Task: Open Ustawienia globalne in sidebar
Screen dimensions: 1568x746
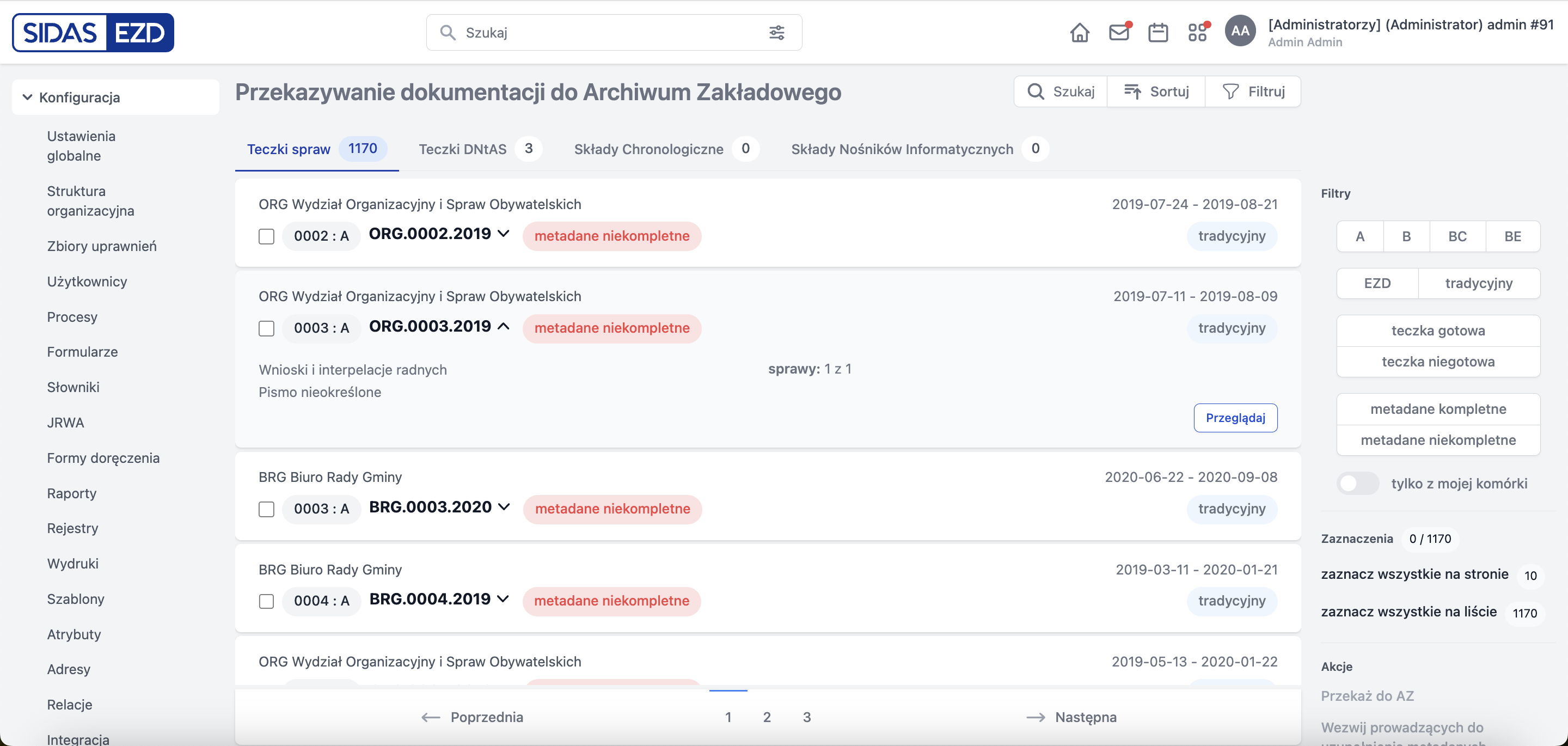Action: 81,146
